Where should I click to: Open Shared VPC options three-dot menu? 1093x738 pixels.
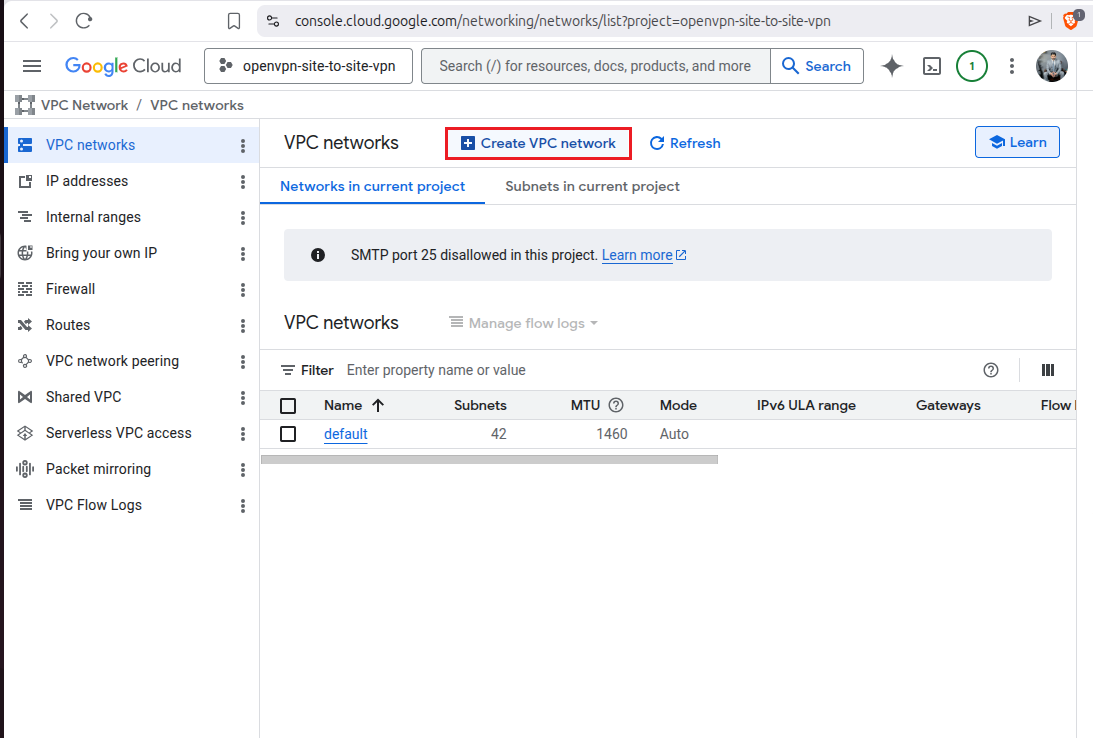pos(243,398)
